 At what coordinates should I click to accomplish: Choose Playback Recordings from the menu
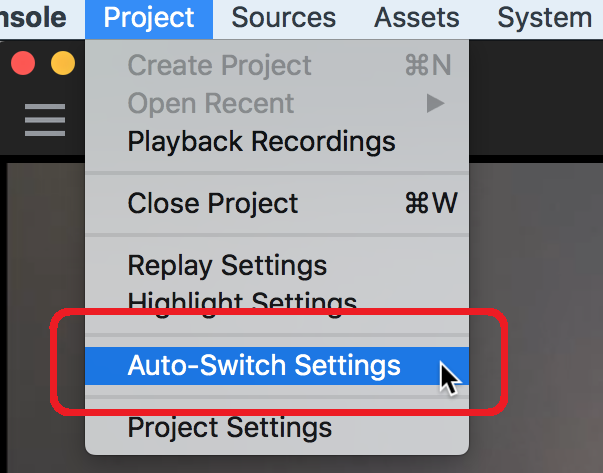[x=277, y=142]
